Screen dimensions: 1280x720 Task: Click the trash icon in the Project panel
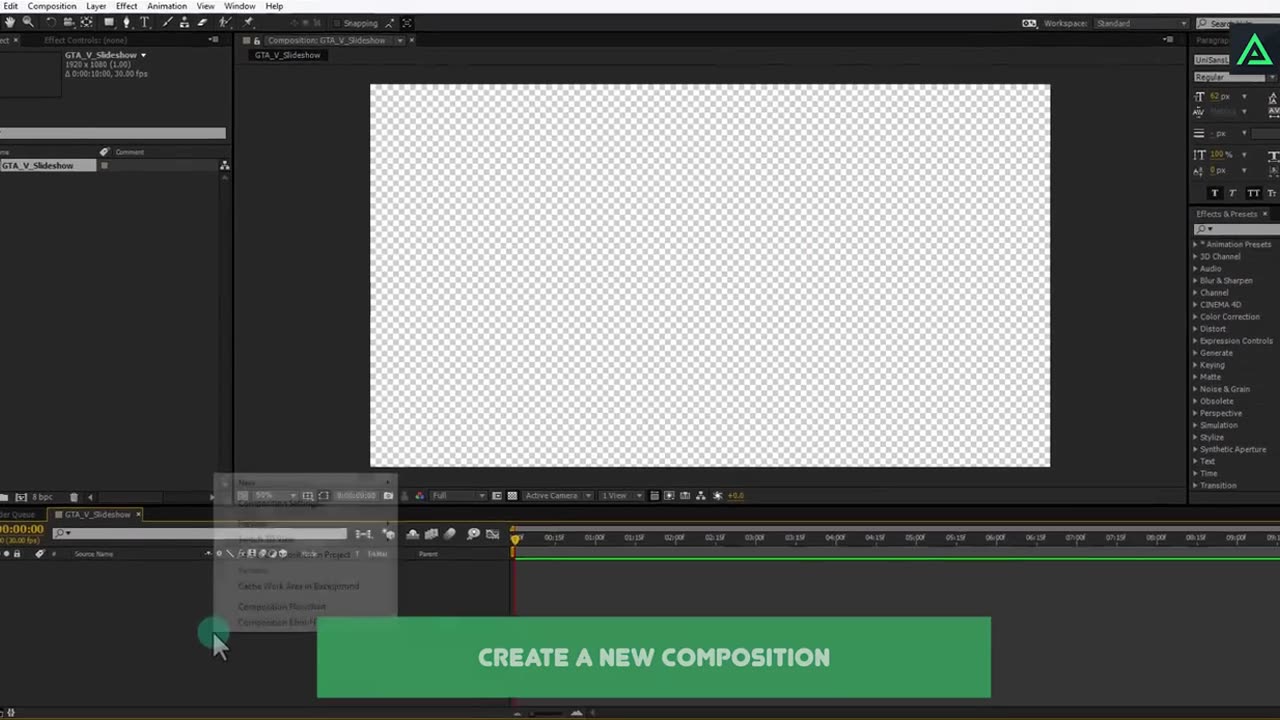pos(73,497)
